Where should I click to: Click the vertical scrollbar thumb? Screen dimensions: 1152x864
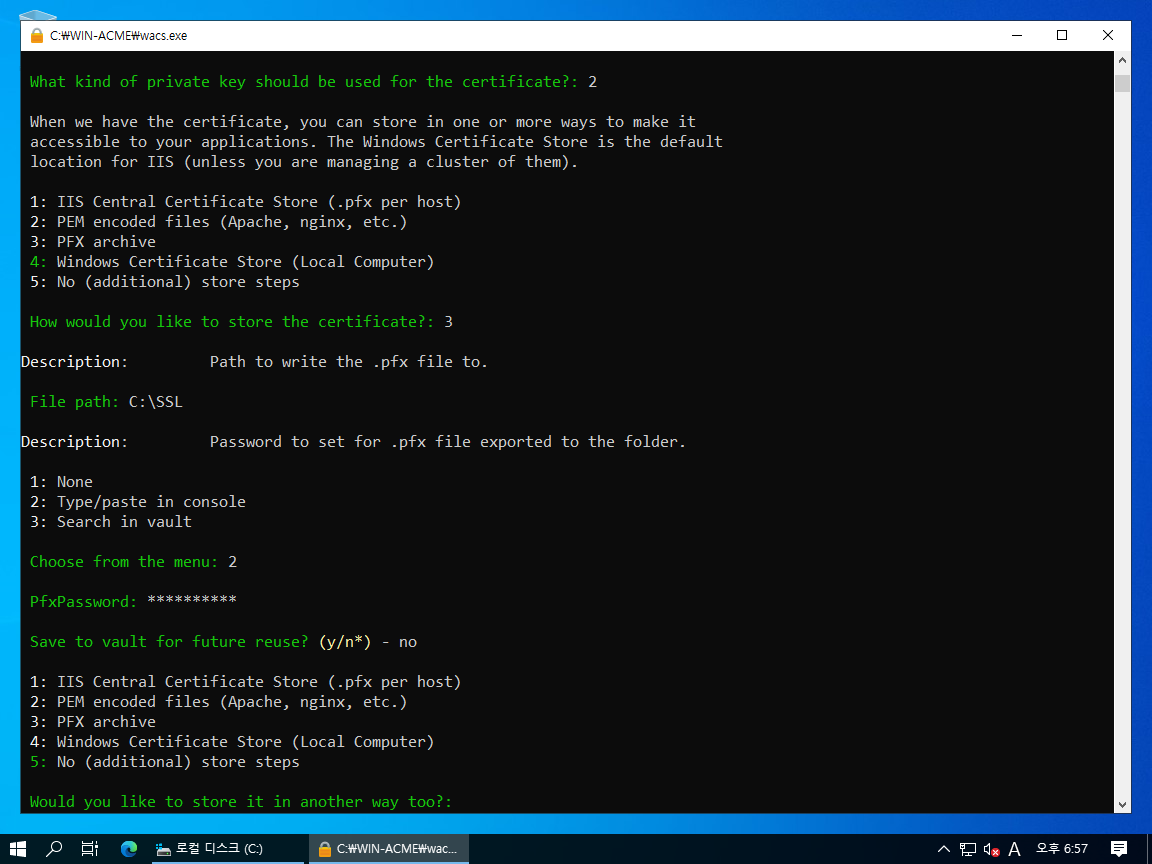1122,82
